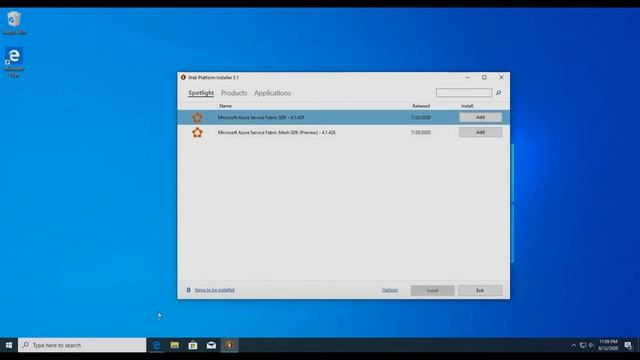Click the Web Platform Installer taskbar icon
640x360 pixels.
(x=230, y=345)
